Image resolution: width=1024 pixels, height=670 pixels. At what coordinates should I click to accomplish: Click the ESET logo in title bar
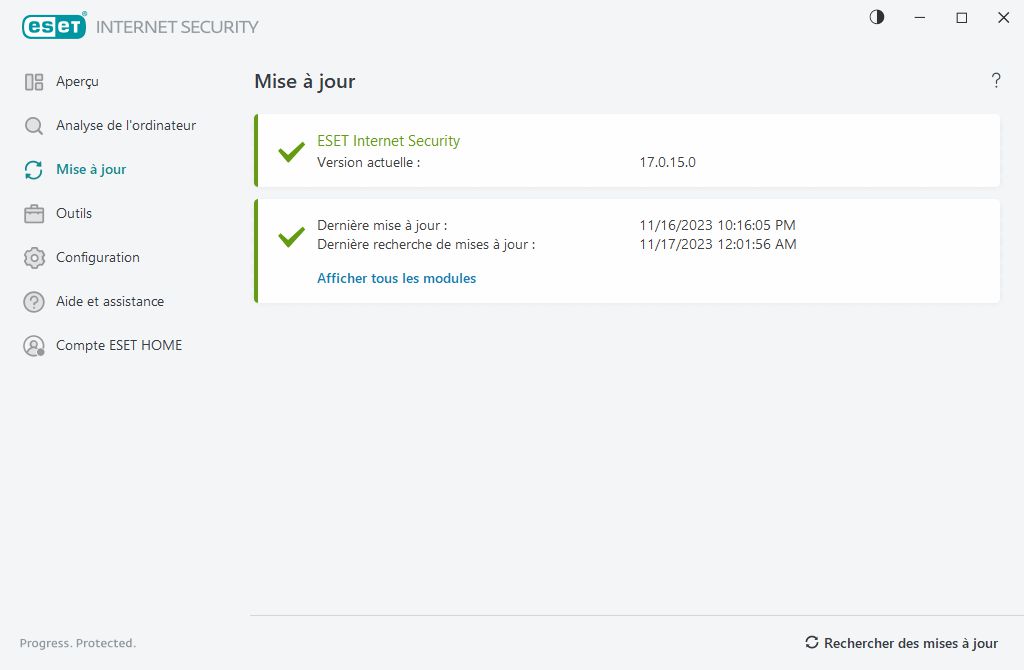point(54,27)
